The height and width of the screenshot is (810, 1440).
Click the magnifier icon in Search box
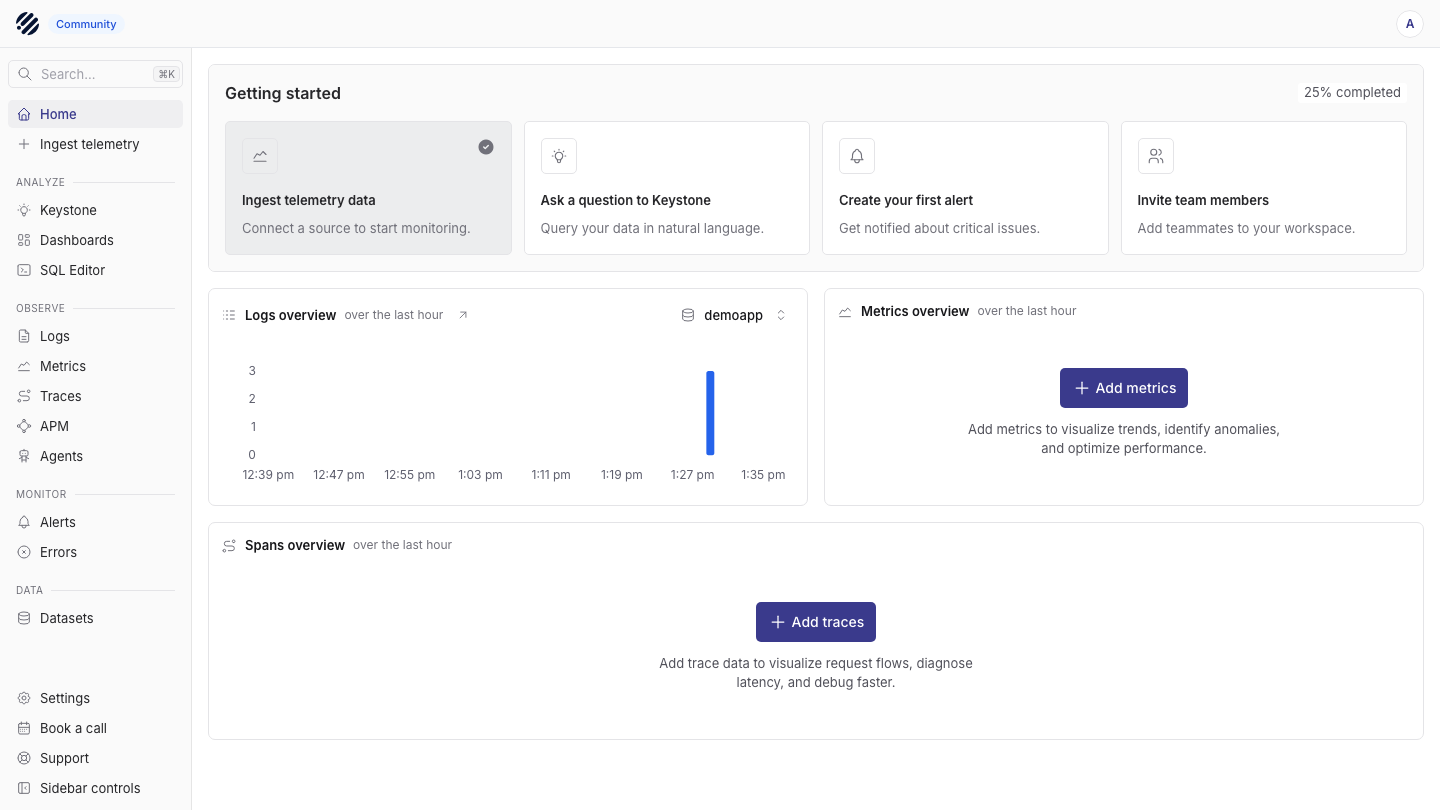point(25,74)
